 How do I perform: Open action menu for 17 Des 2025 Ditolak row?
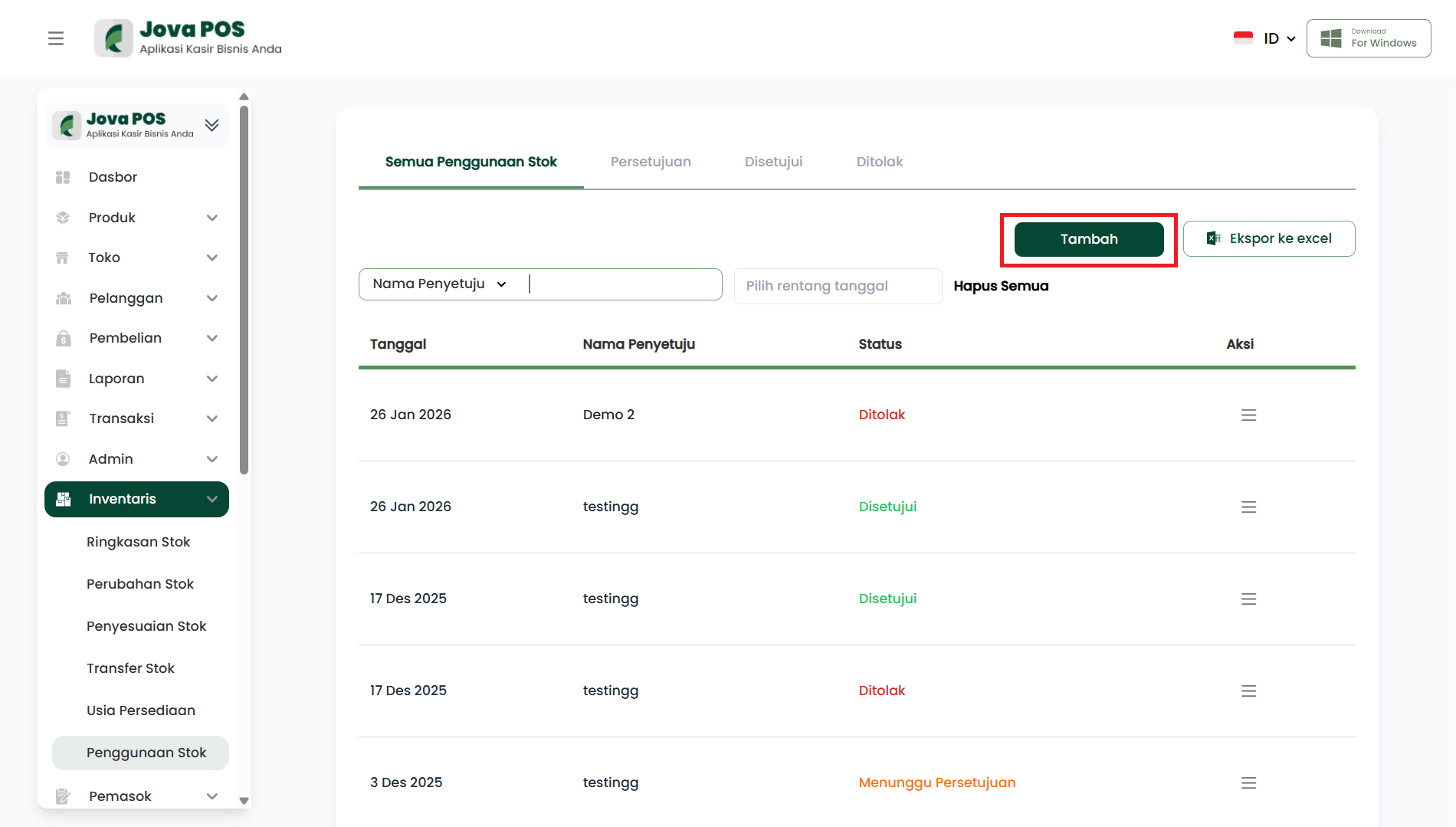click(x=1248, y=691)
